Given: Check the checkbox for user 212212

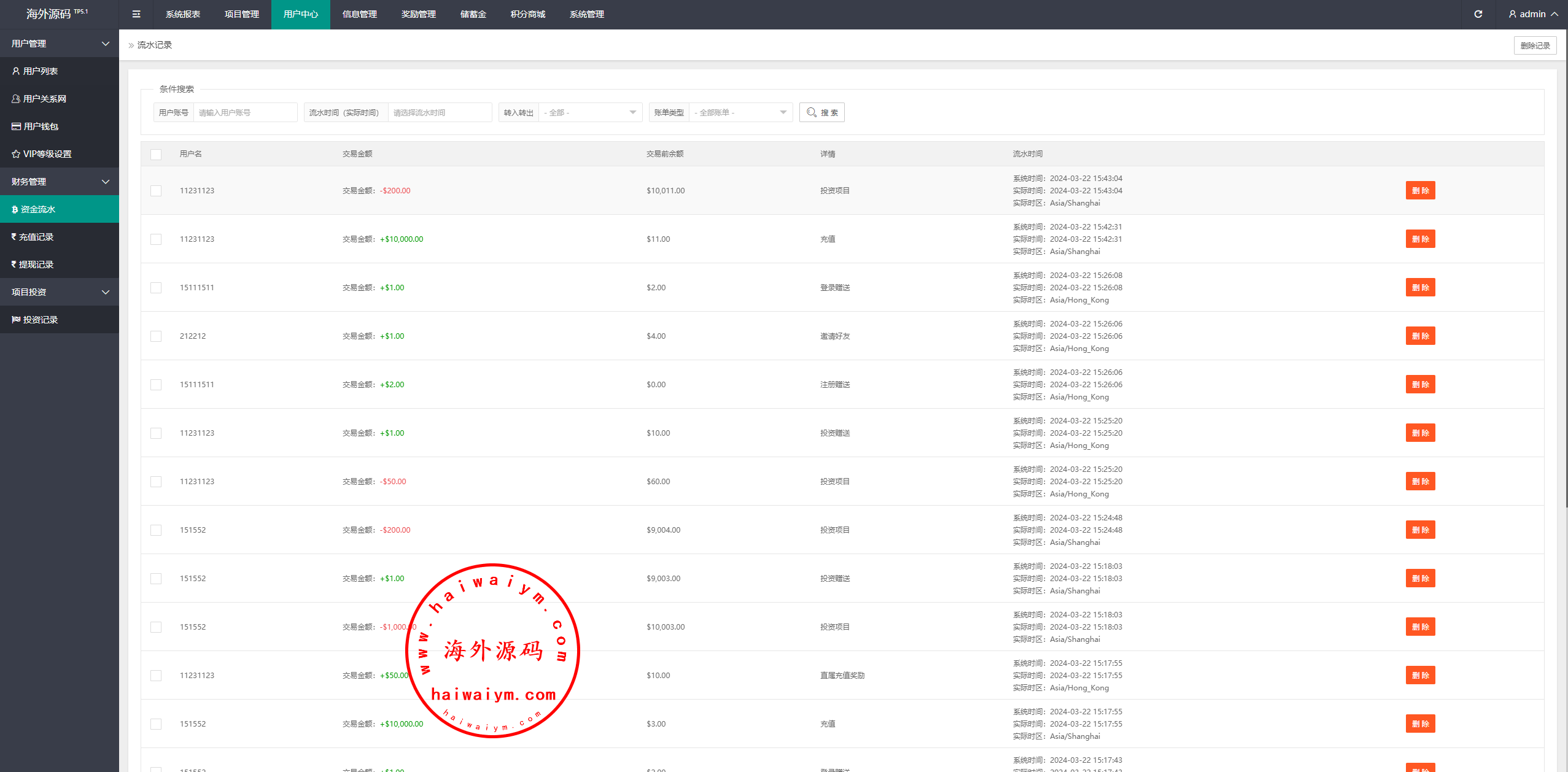Looking at the screenshot, I should 156,336.
